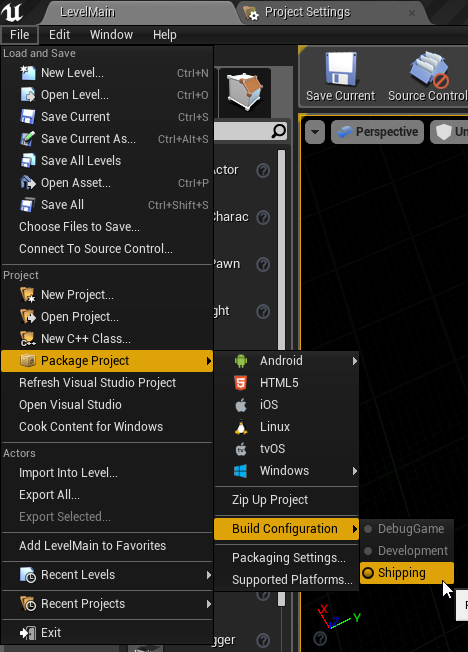Choose Add LevelMain to Favorites
This screenshot has height=652, width=468.
[107, 546]
